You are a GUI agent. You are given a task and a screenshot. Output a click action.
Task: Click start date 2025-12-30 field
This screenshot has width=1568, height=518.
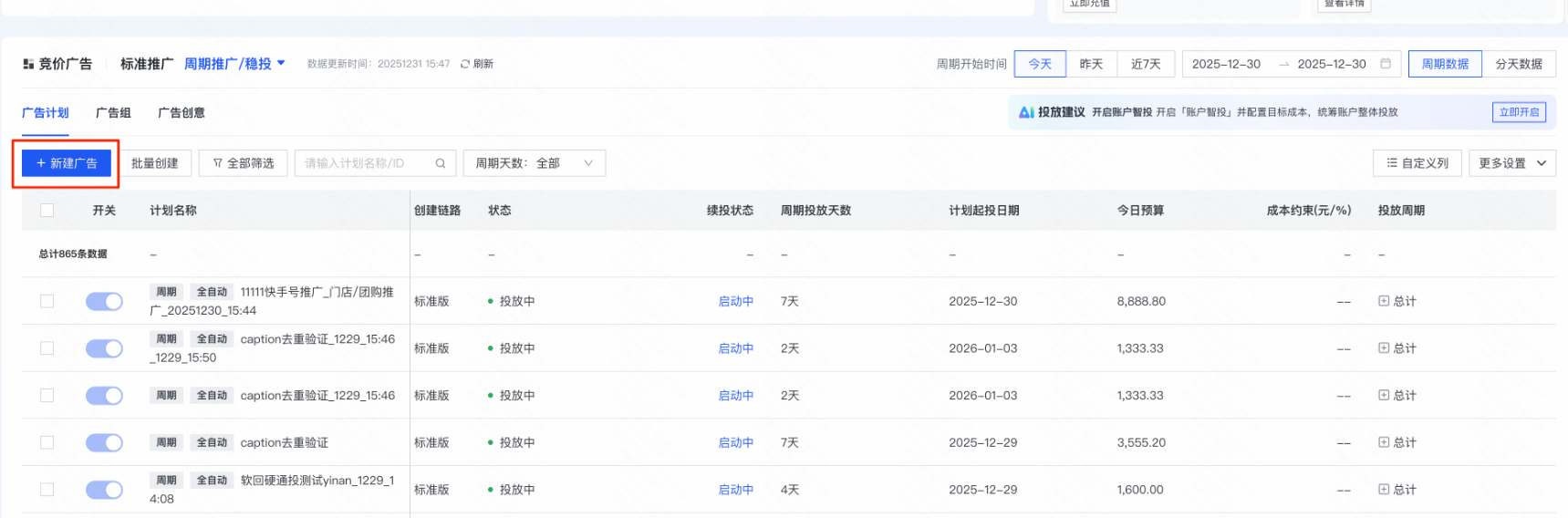pyautogui.click(x=1226, y=64)
